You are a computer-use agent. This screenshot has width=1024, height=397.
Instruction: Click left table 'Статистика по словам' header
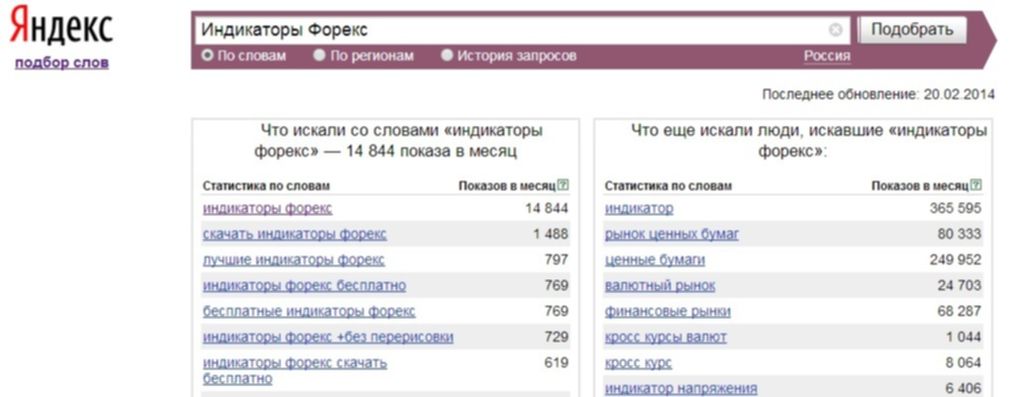tap(266, 186)
